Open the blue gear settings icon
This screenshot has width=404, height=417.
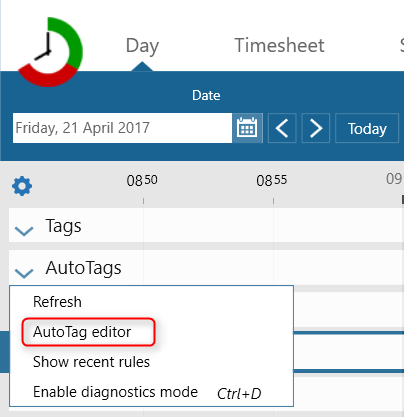pyautogui.click(x=22, y=186)
